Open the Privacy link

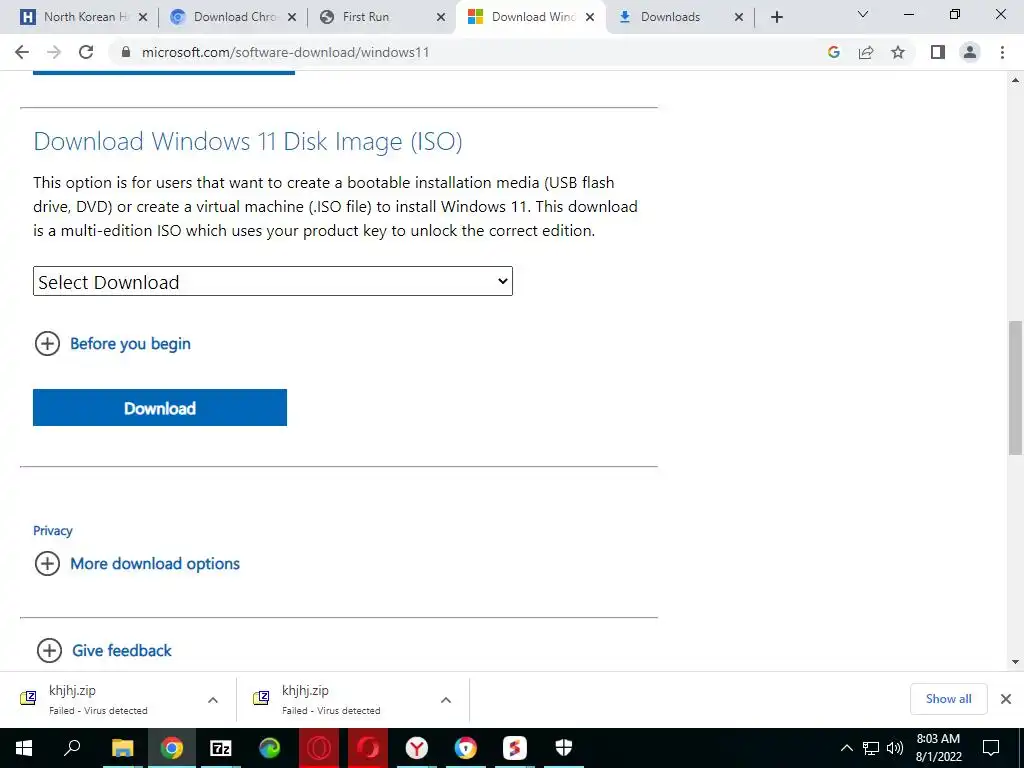click(53, 530)
